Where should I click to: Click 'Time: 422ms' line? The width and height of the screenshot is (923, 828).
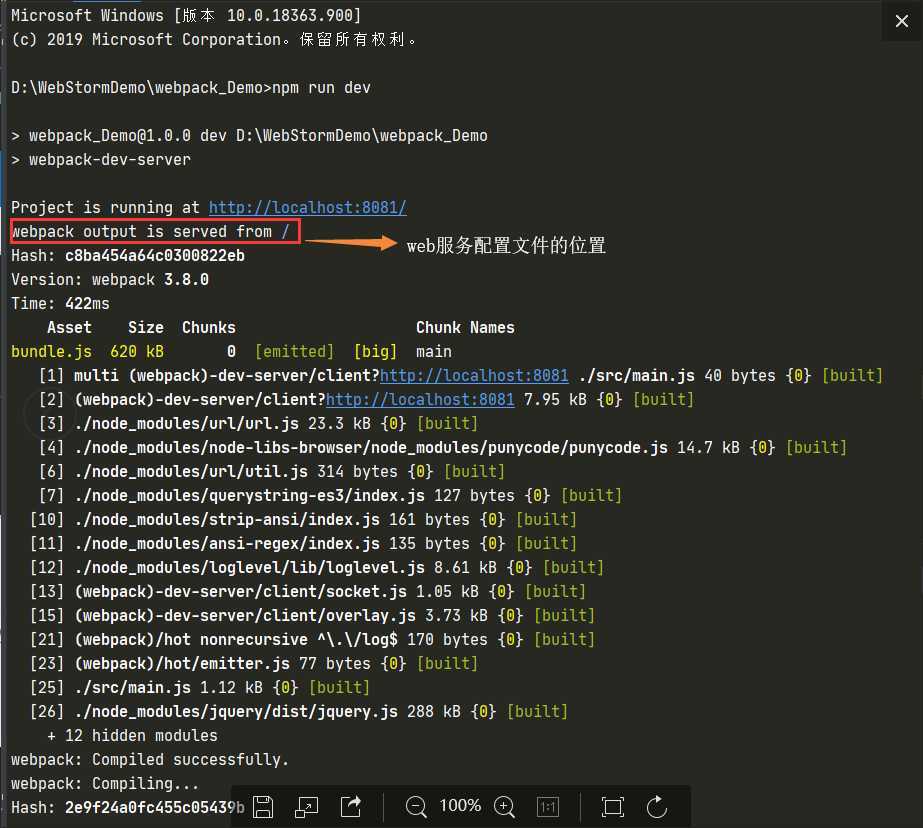click(x=60, y=304)
